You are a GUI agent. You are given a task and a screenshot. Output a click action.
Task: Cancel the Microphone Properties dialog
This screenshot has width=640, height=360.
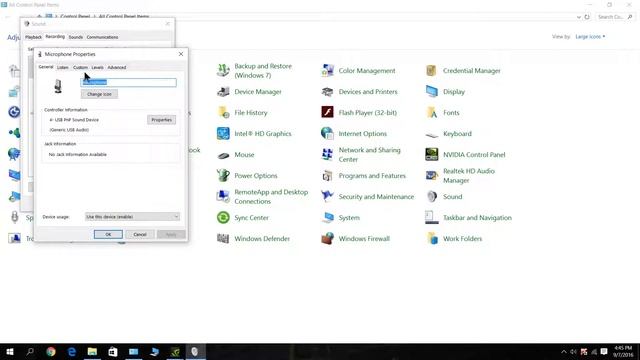pos(140,234)
